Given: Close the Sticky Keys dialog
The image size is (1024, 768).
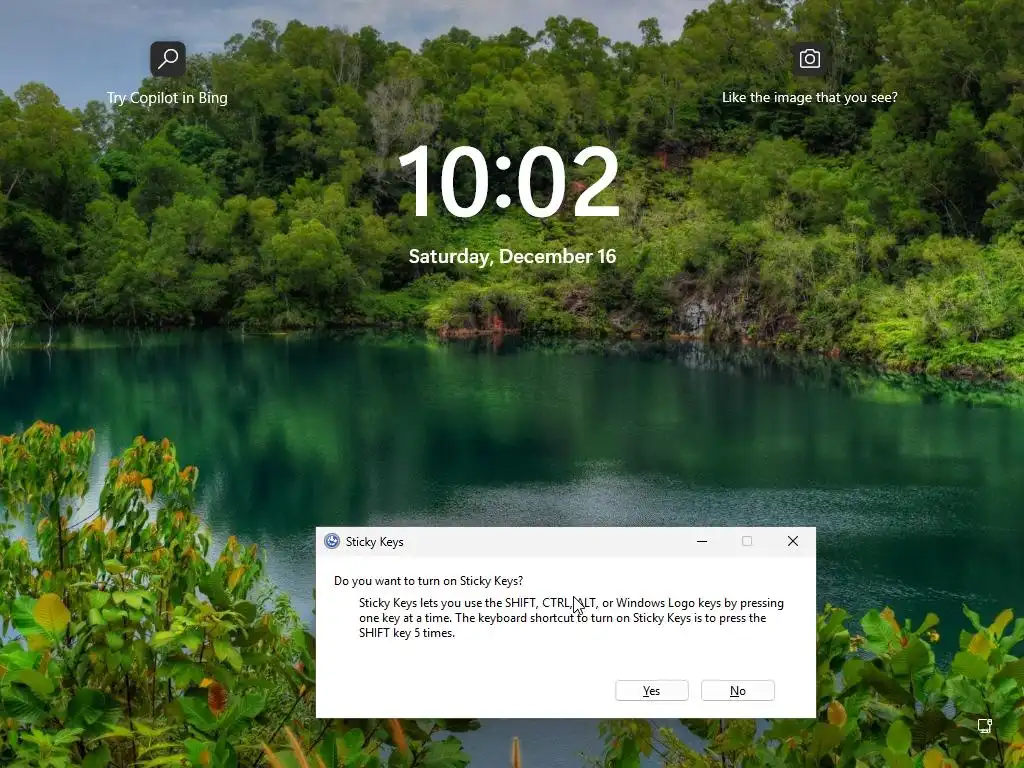Looking at the screenshot, I should click(x=793, y=541).
